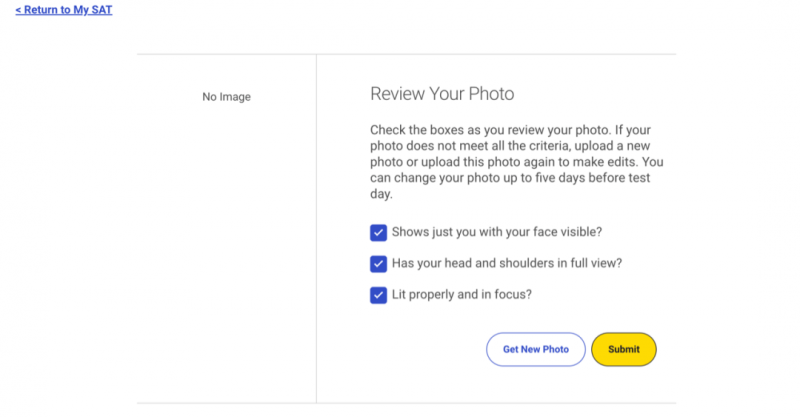The height and width of the screenshot is (417, 800).
Task: Click the 'No Image' photo placeholder
Action: [x=227, y=96]
